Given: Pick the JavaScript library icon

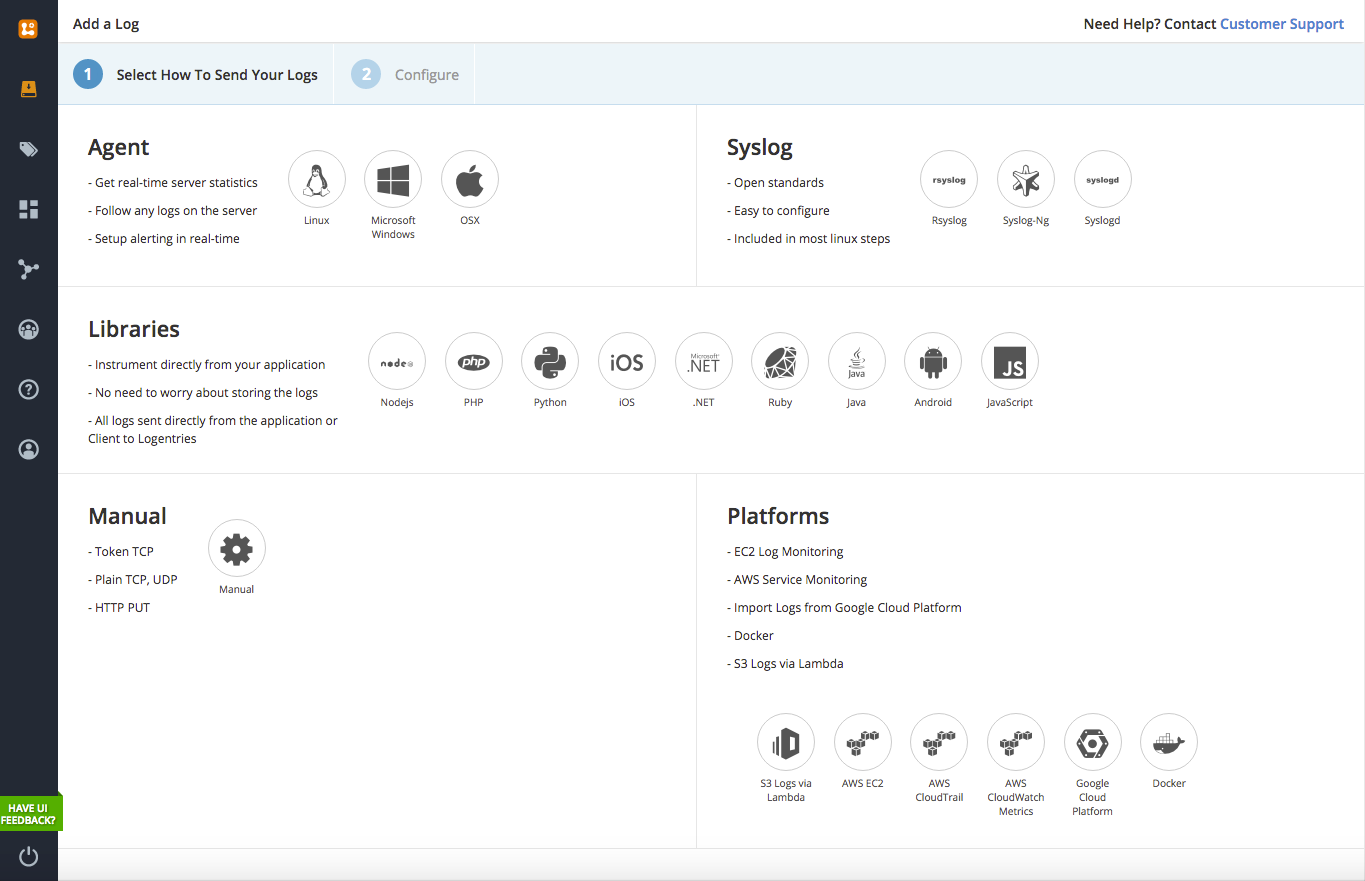Looking at the screenshot, I should click(1010, 362).
